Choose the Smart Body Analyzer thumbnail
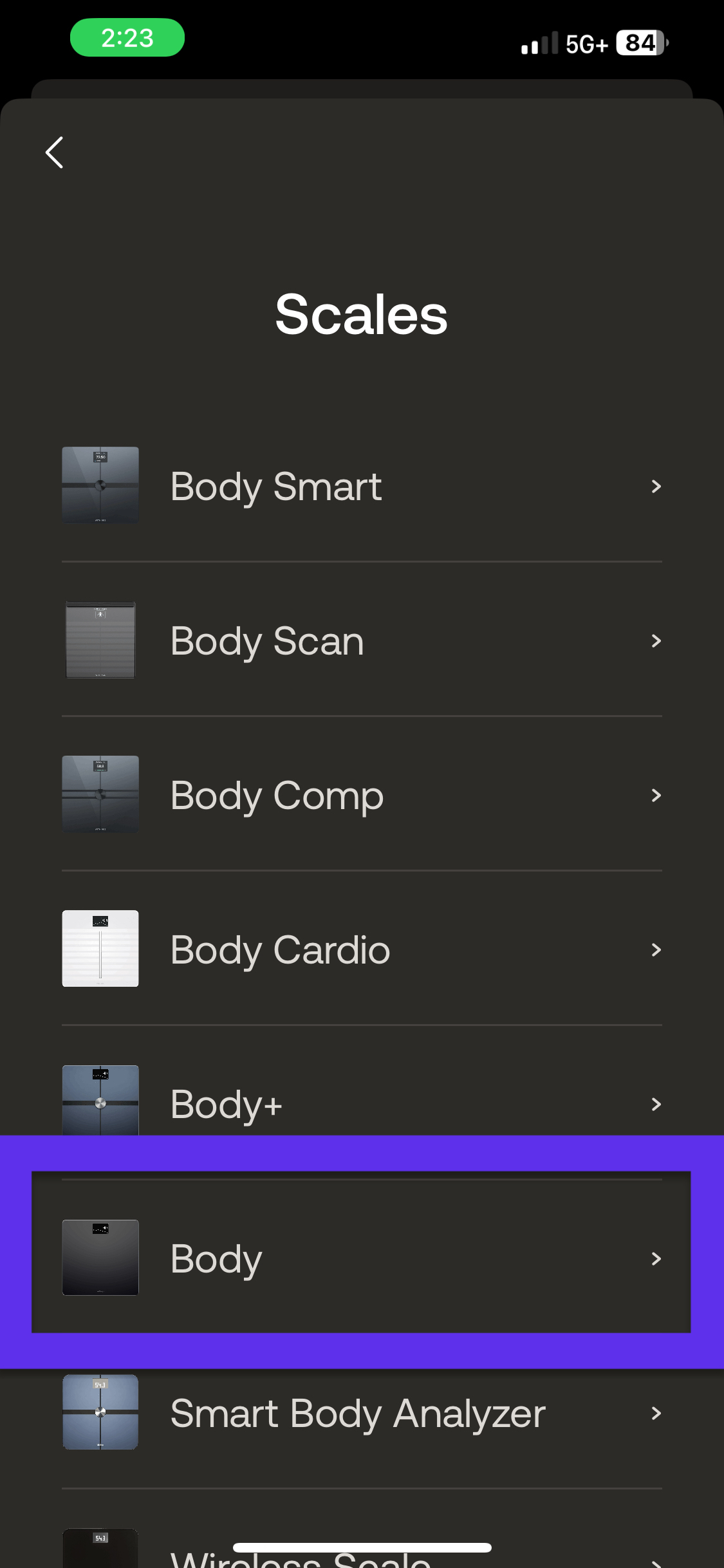Image resolution: width=724 pixels, height=1568 pixels. click(100, 1412)
